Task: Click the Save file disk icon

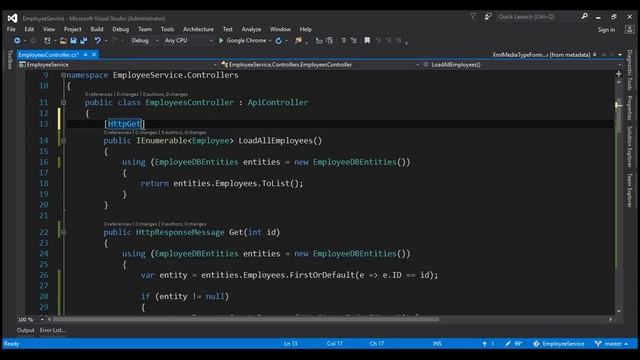Action: coord(73,41)
